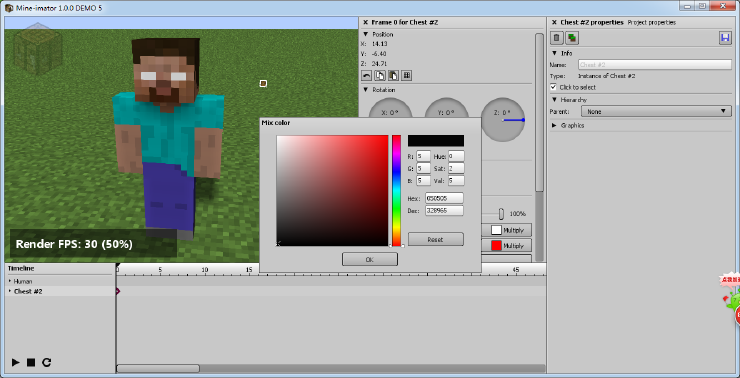Click the grid icon under Position values
740x378 pixels.
coord(406,76)
